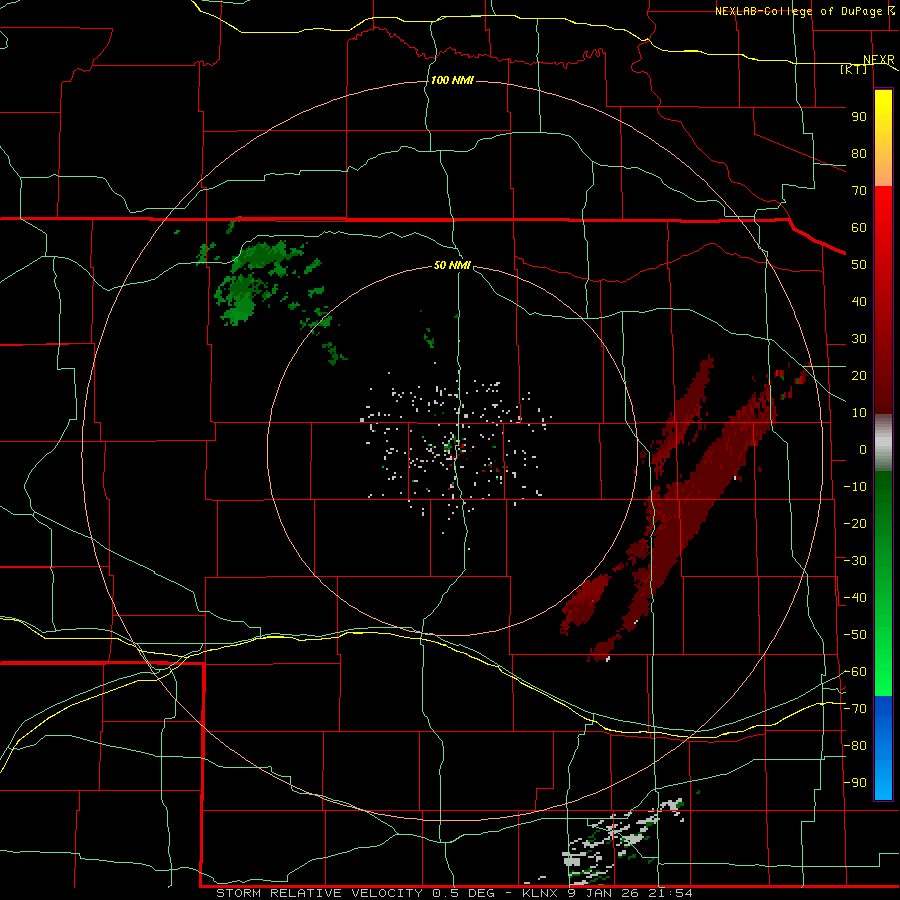Image resolution: width=900 pixels, height=900 pixels.
Task: Click the -90 scale value
Action: tap(855, 782)
